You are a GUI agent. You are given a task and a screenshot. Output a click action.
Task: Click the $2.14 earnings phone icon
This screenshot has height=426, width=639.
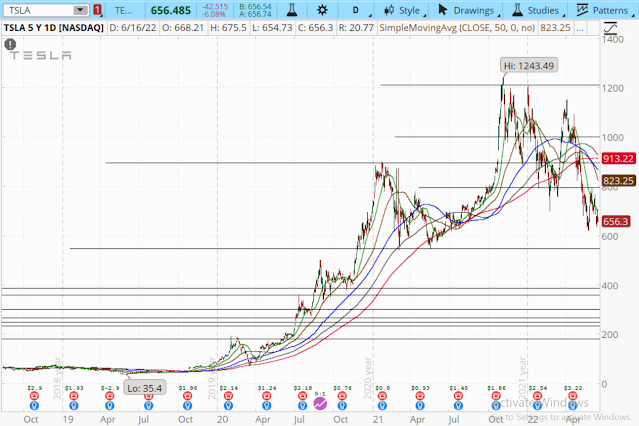click(x=228, y=396)
